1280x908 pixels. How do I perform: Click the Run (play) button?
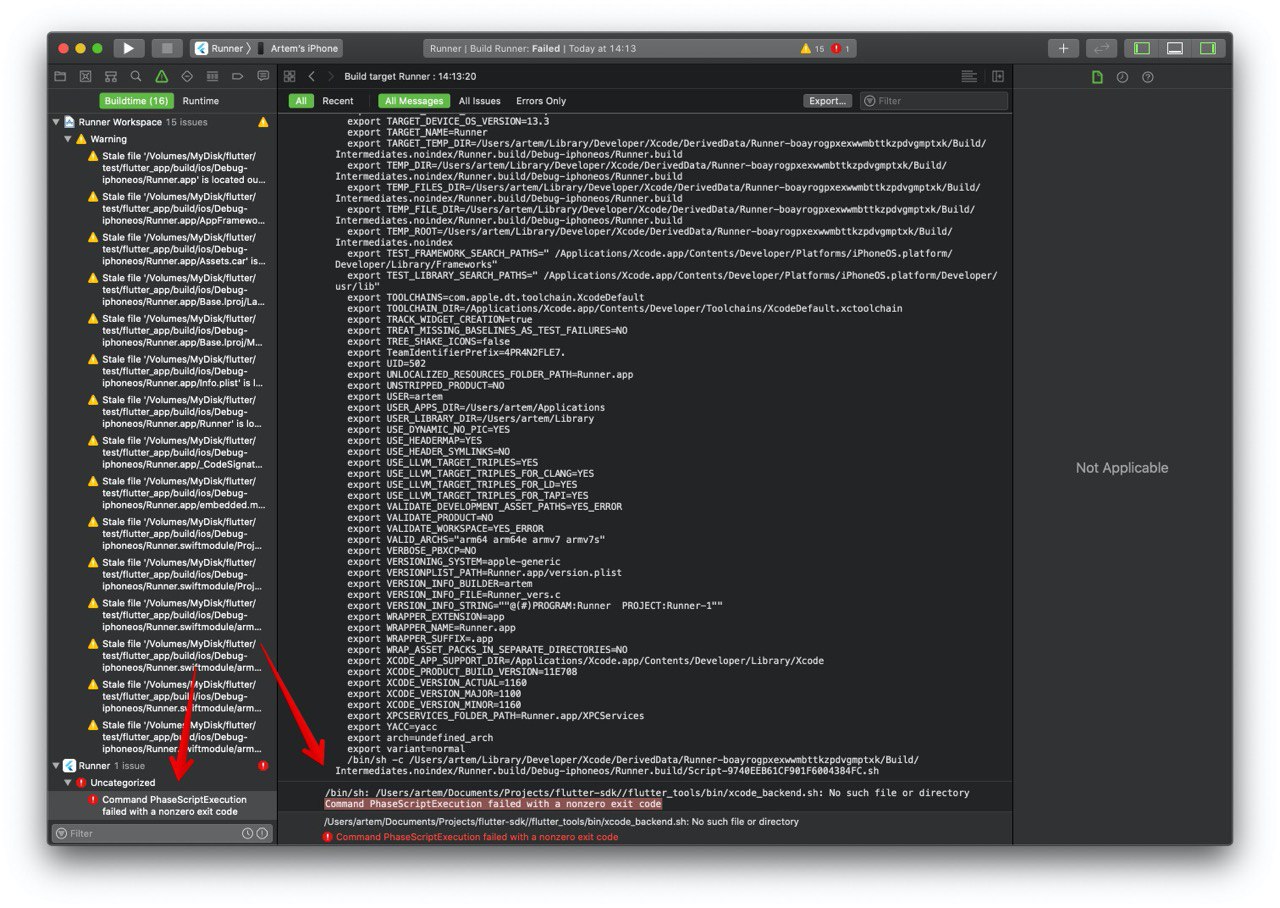point(129,48)
